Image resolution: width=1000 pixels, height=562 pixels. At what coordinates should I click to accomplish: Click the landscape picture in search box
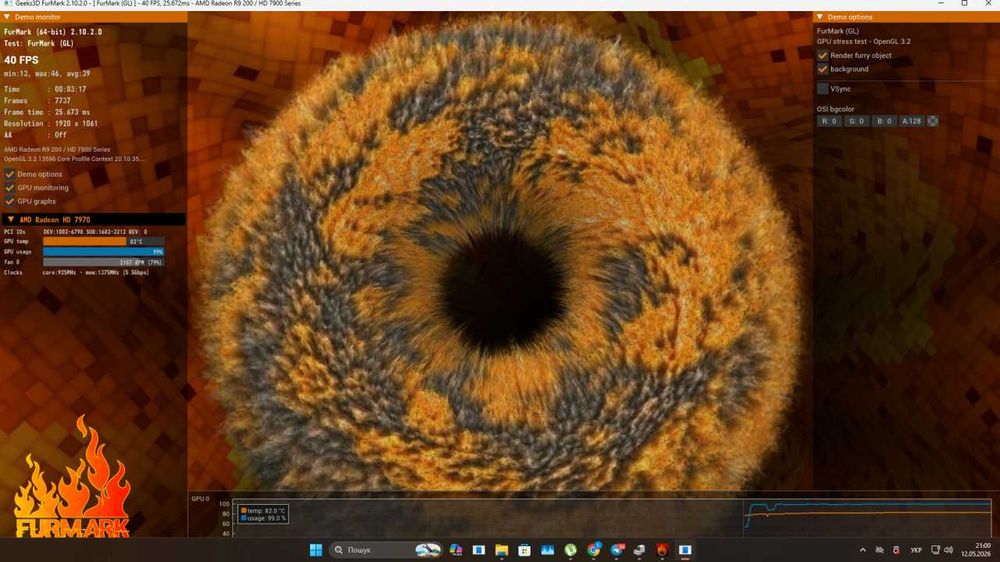click(427, 550)
